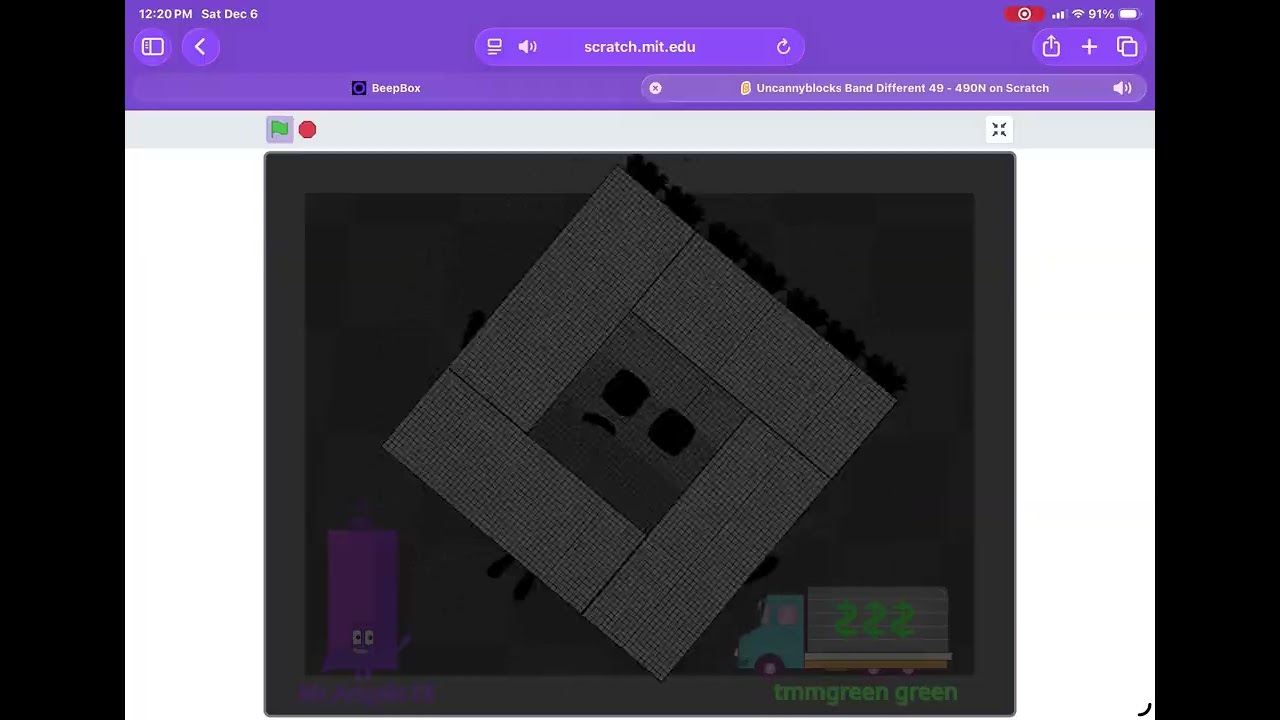This screenshot has width=1280, height=720.
Task: Toggle the Safari sidebar
Action: [x=153, y=47]
